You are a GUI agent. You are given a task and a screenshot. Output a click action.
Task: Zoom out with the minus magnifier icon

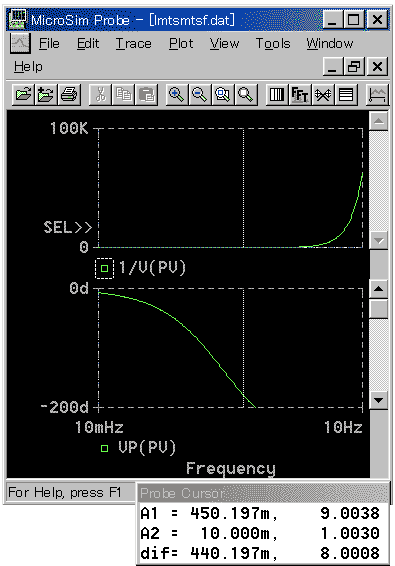click(199, 95)
